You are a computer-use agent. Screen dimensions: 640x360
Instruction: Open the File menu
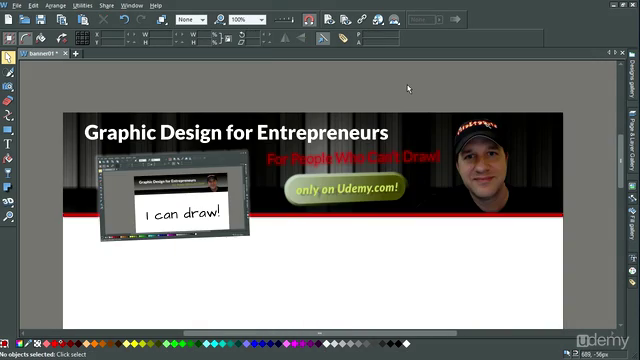coord(17,6)
